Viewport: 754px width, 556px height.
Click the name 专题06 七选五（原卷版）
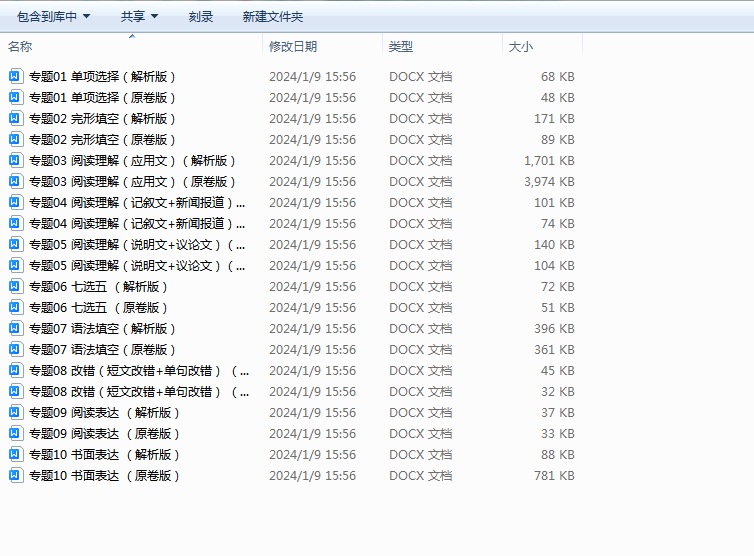point(99,307)
